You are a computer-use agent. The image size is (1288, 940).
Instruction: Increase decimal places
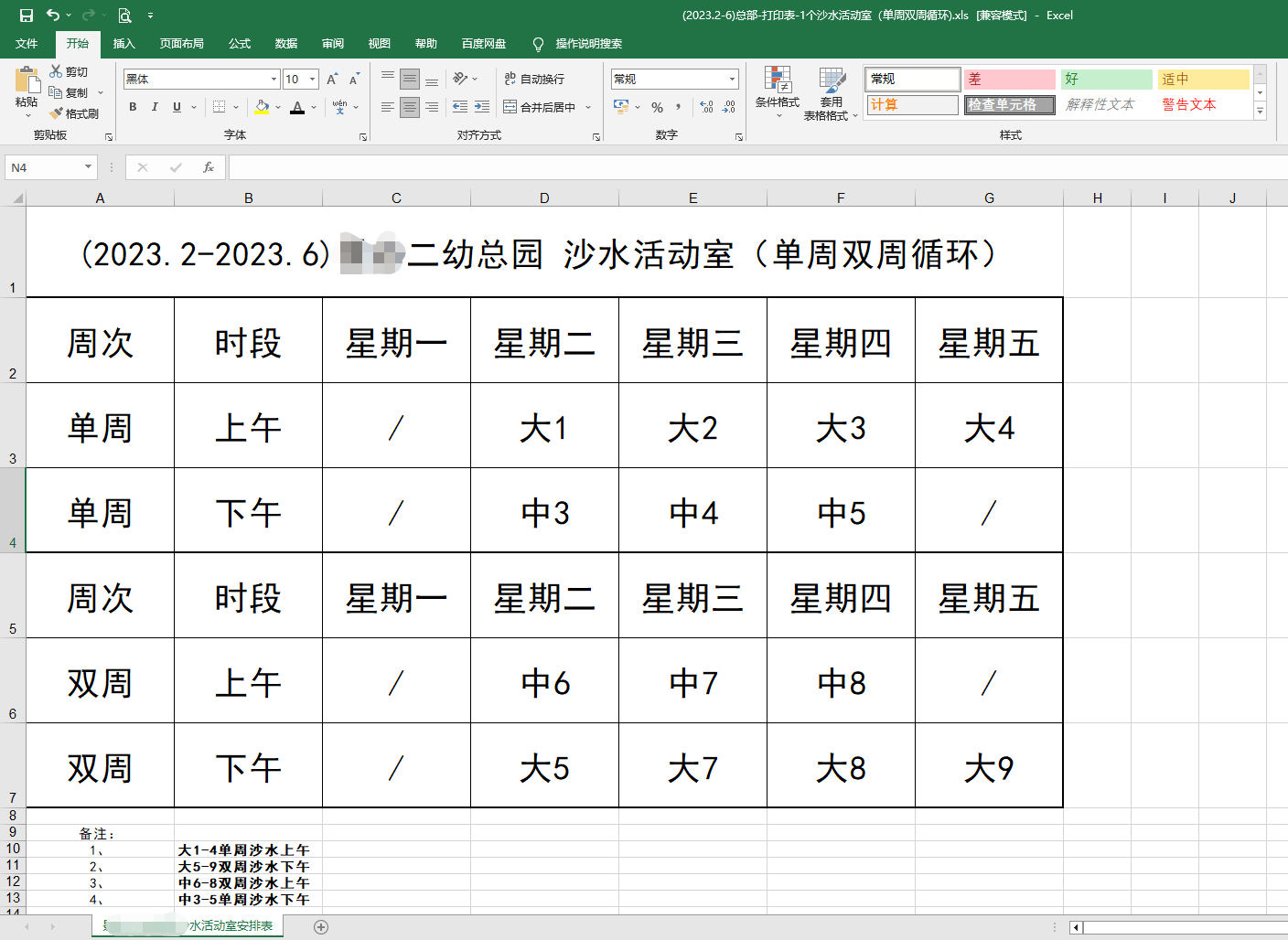coord(707,107)
